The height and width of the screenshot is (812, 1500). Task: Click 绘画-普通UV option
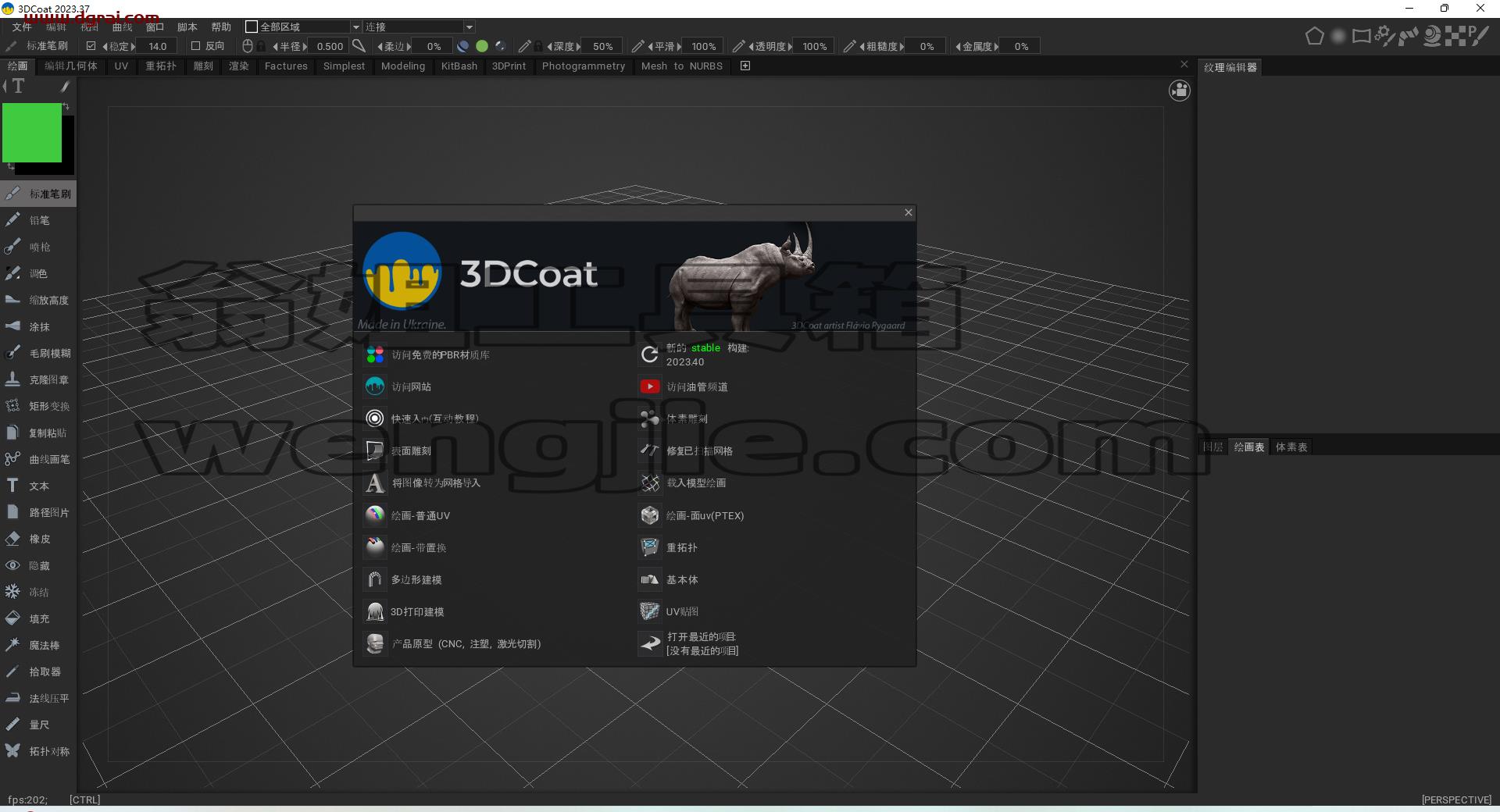420,515
